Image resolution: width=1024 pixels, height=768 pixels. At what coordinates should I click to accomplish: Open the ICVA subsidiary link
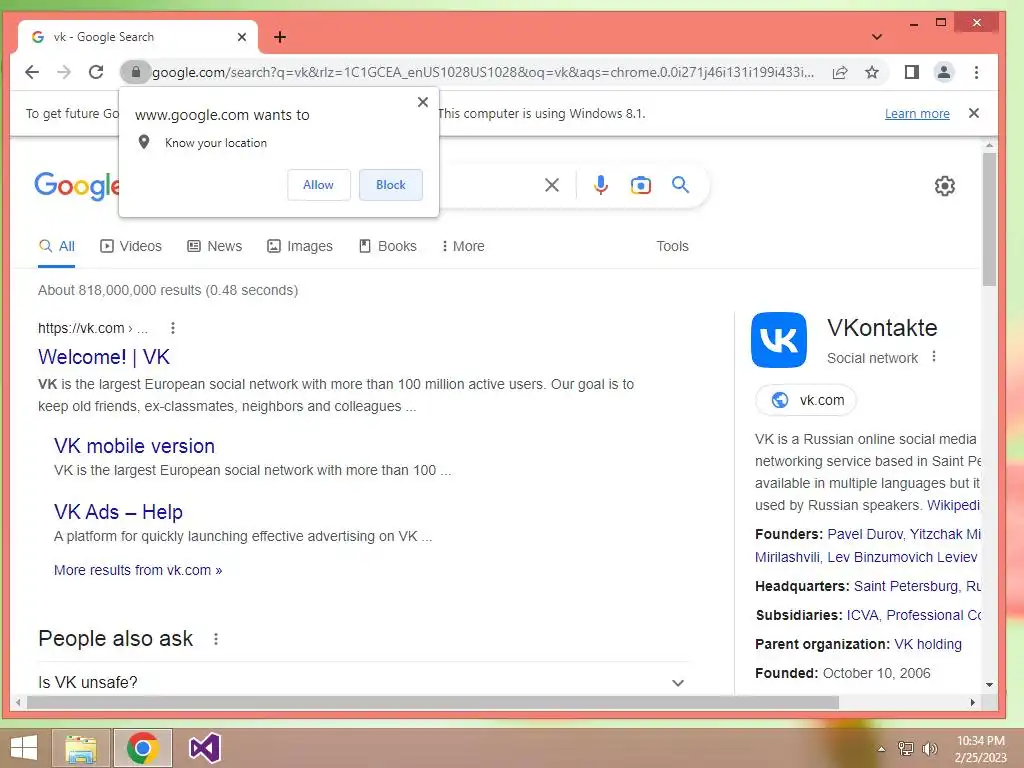coord(862,615)
